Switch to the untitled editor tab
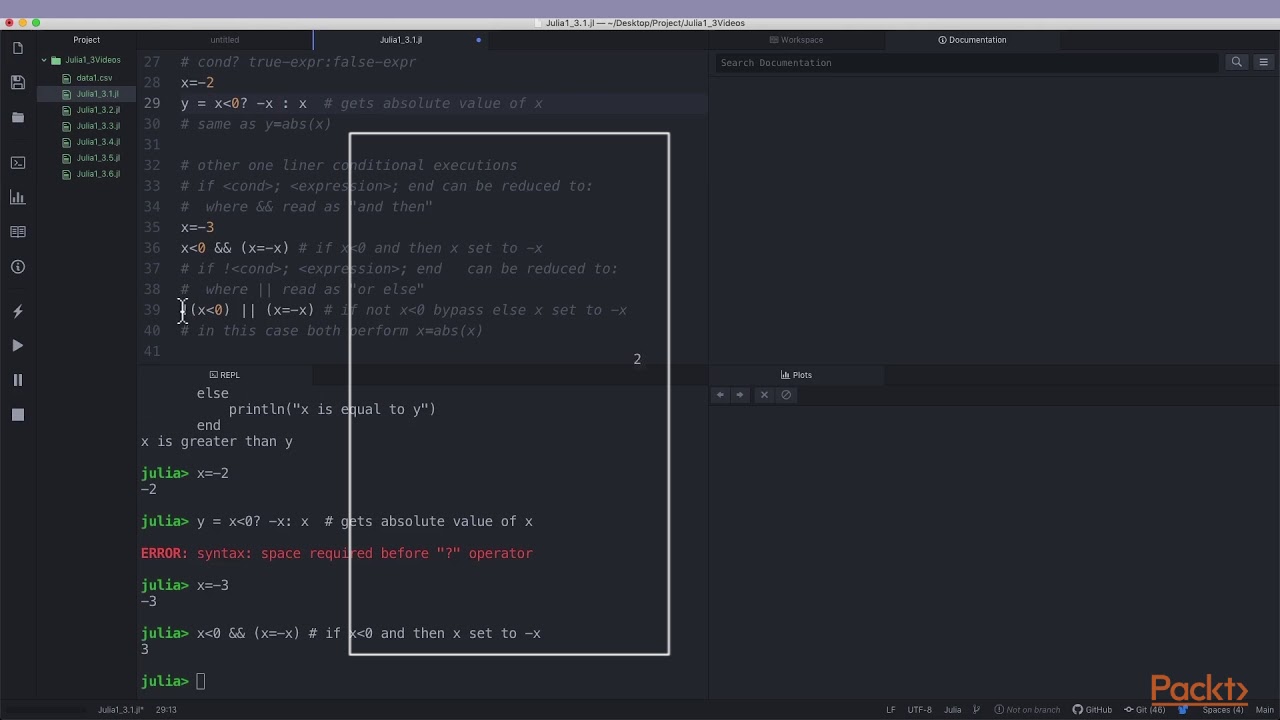This screenshot has height=720, width=1280. (225, 40)
